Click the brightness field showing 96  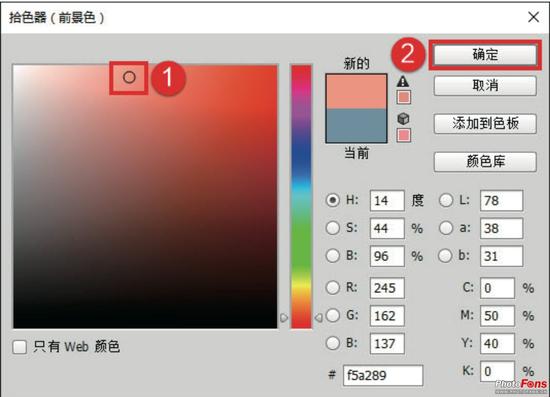coord(387,256)
